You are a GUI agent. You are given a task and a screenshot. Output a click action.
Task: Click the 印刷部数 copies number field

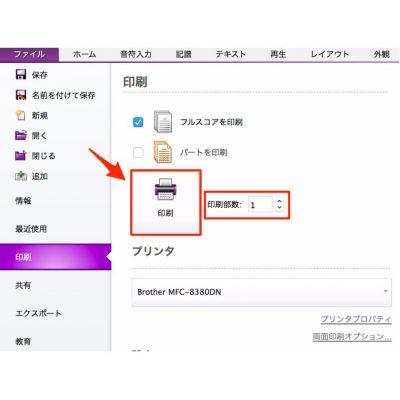click(x=261, y=204)
